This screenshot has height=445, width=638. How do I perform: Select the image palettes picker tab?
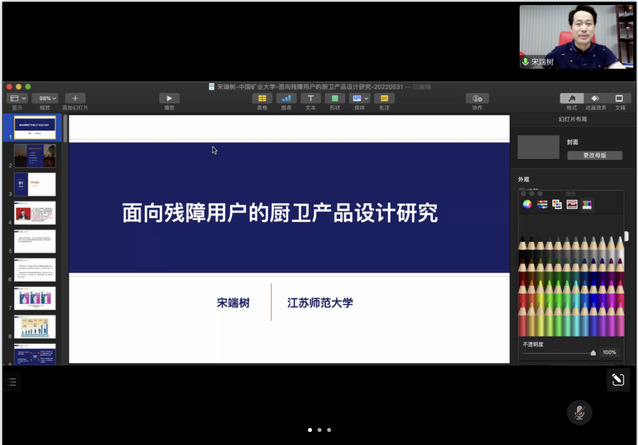tap(572, 204)
